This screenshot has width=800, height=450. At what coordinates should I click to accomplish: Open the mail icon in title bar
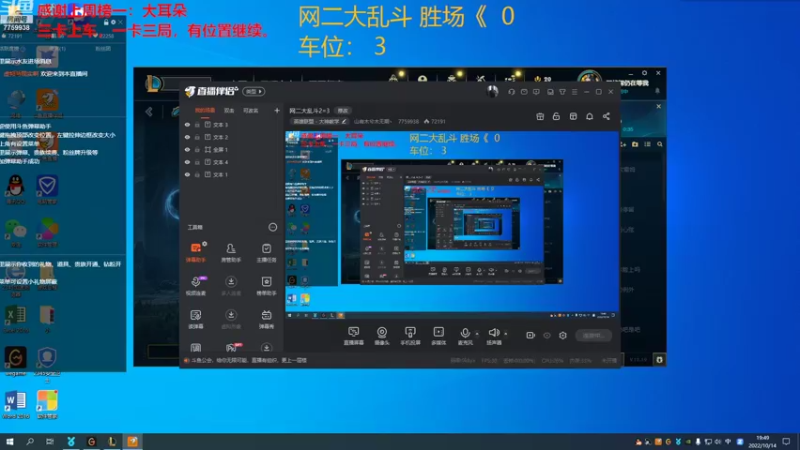pos(524,92)
